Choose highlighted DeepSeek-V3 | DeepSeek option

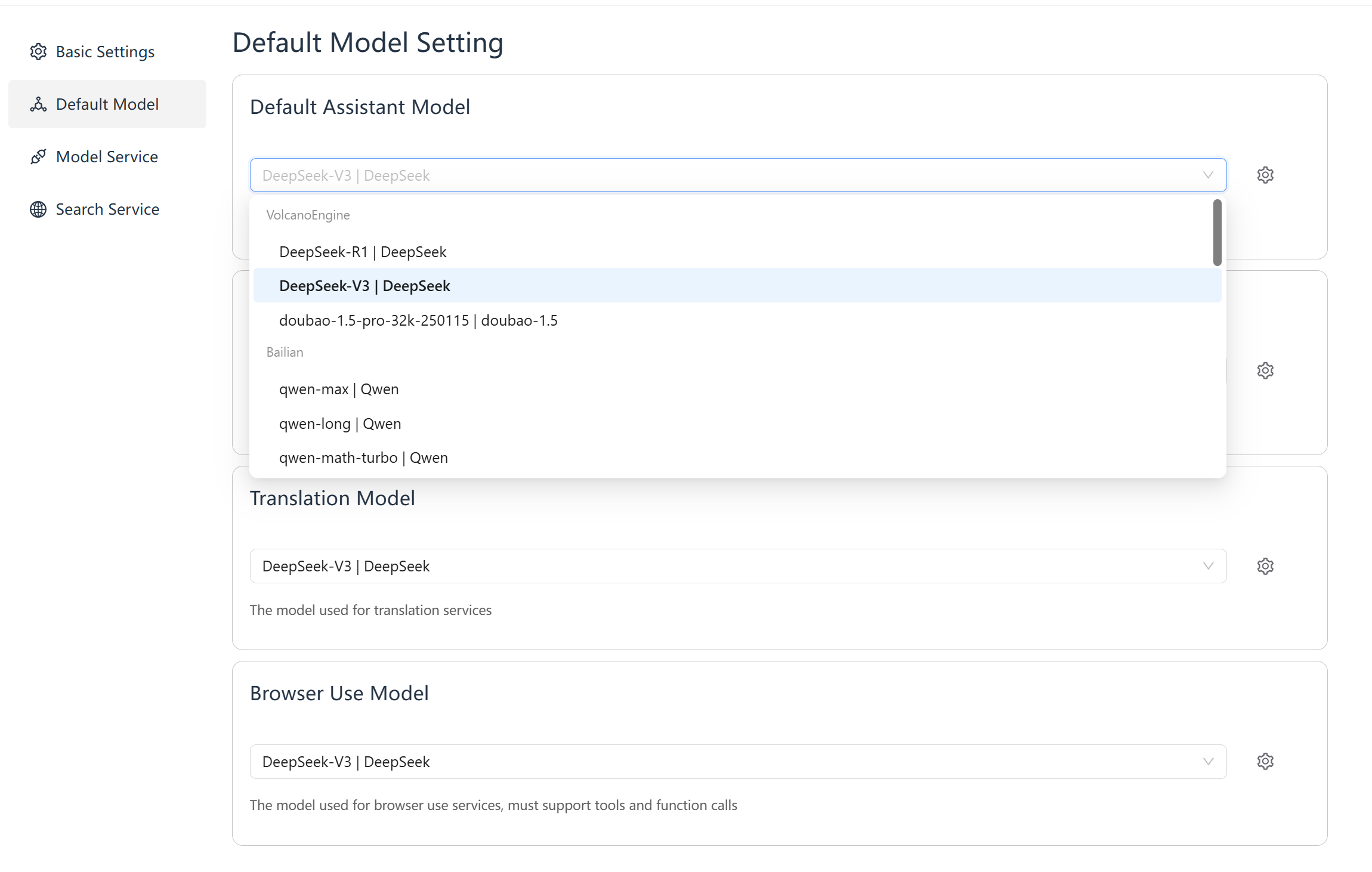(x=737, y=286)
